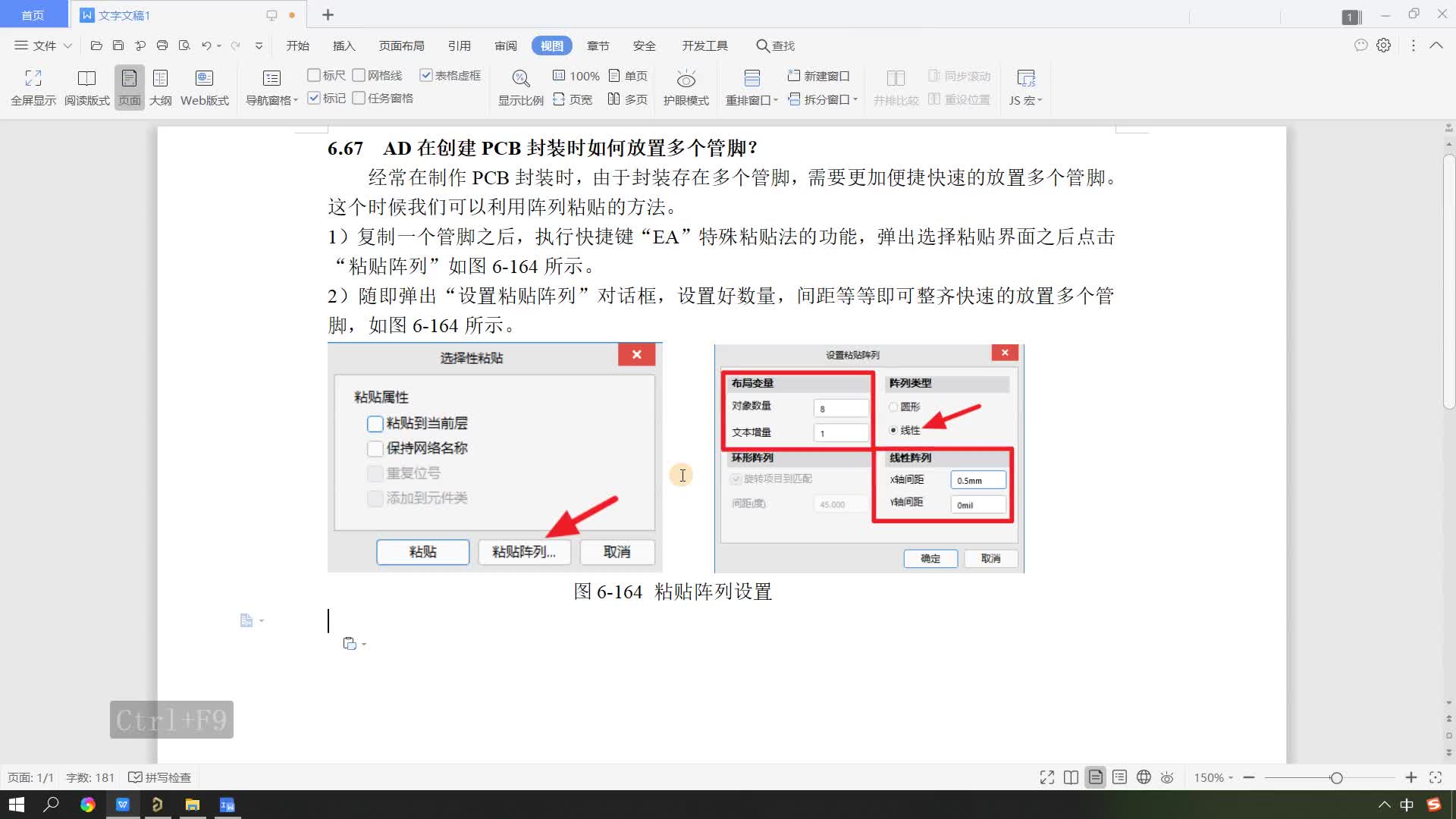Switch to Web layout view
Viewport: 1456px width, 819px height.
[204, 78]
